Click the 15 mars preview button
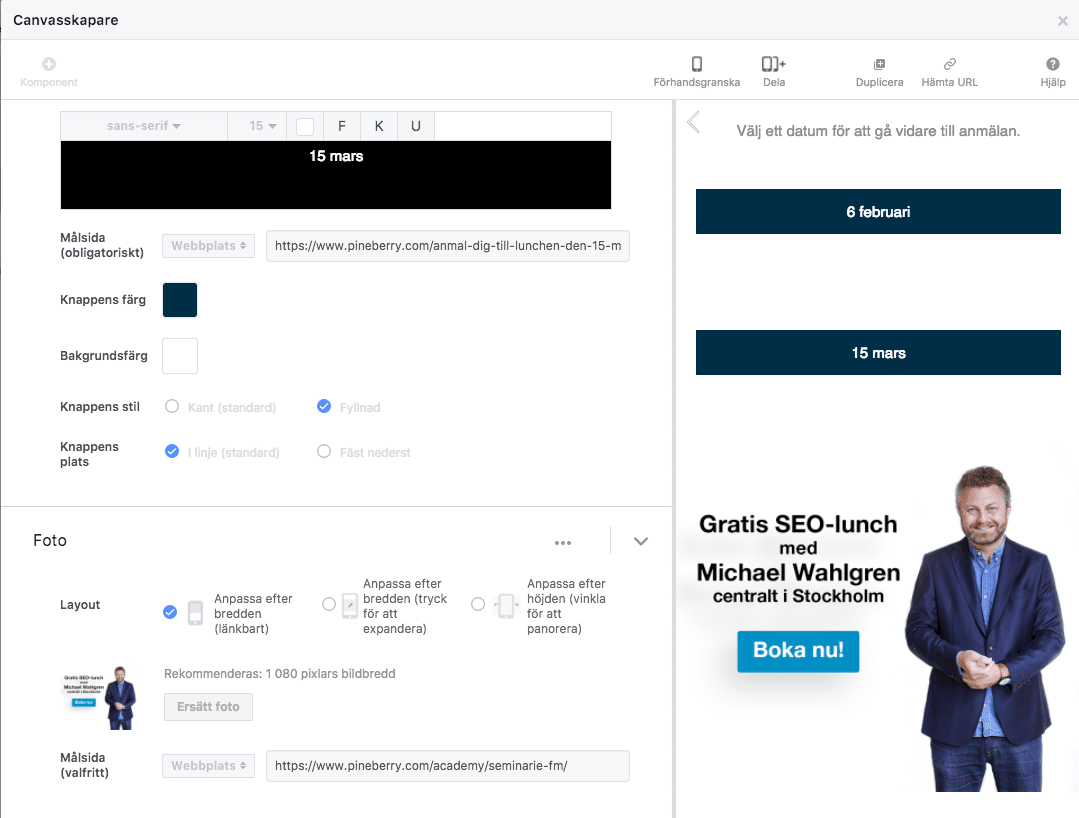The height and width of the screenshot is (818, 1079). click(x=878, y=353)
